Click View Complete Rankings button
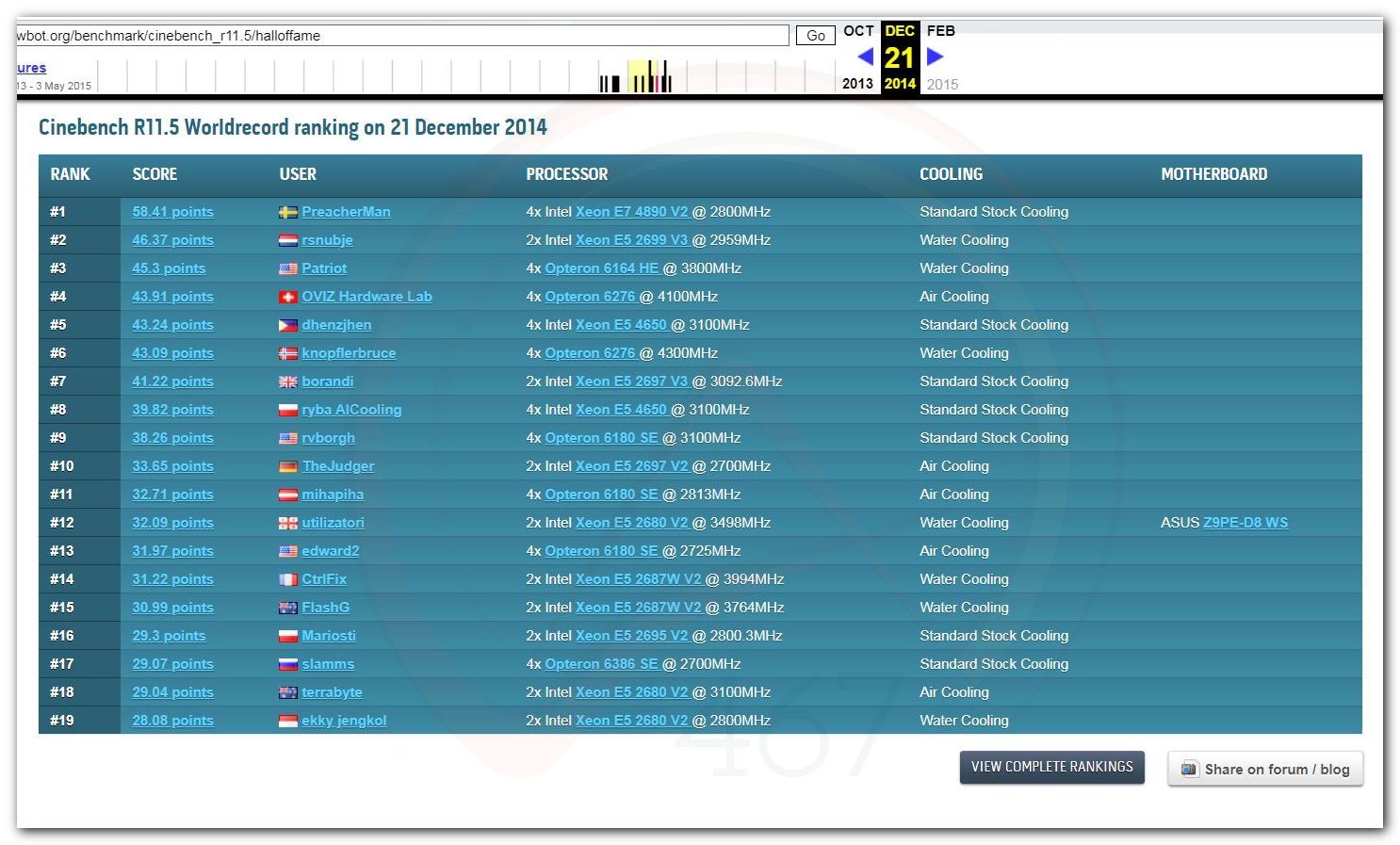The height and width of the screenshot is (845, 1400). [1052, 767]
